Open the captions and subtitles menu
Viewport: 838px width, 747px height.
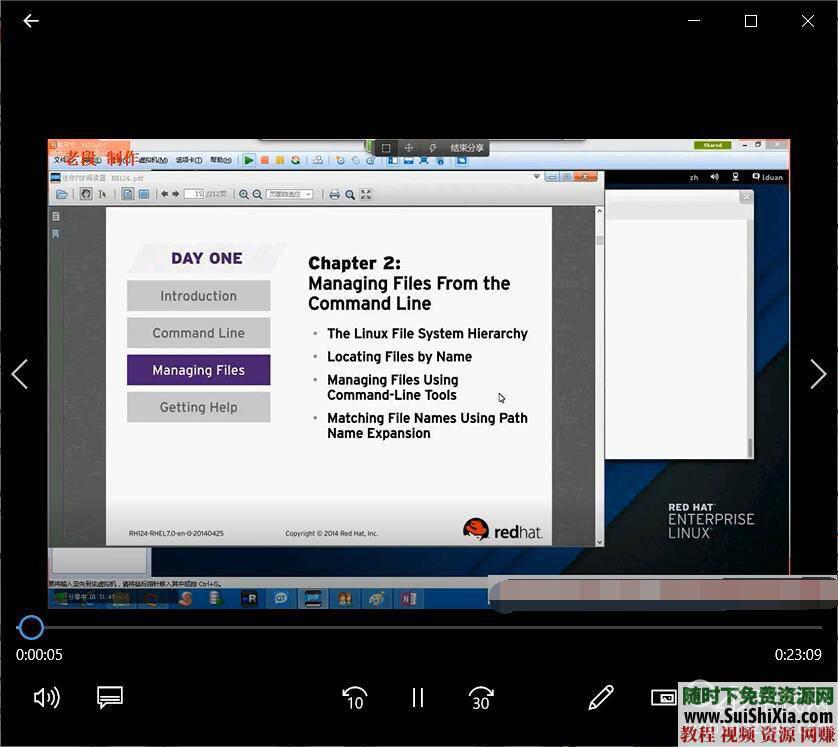(x=110, y=697)
